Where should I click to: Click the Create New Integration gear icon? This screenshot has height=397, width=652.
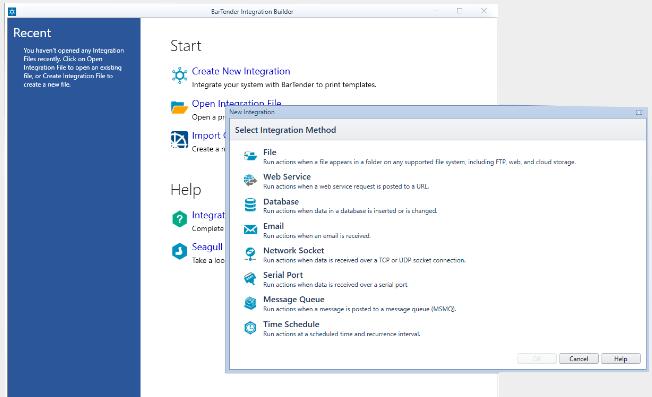[x=179, y=75]
